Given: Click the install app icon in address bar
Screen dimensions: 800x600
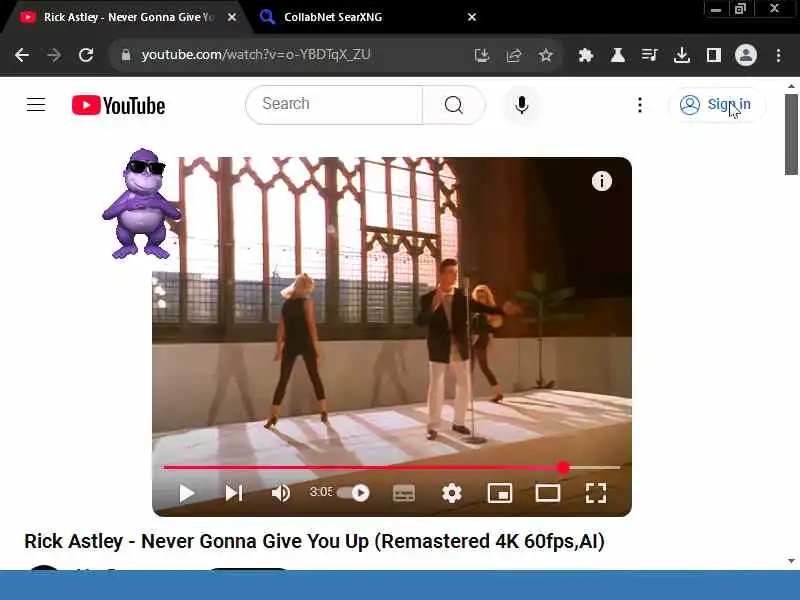Looking at the screenshot, I should [x=482, y=55].
